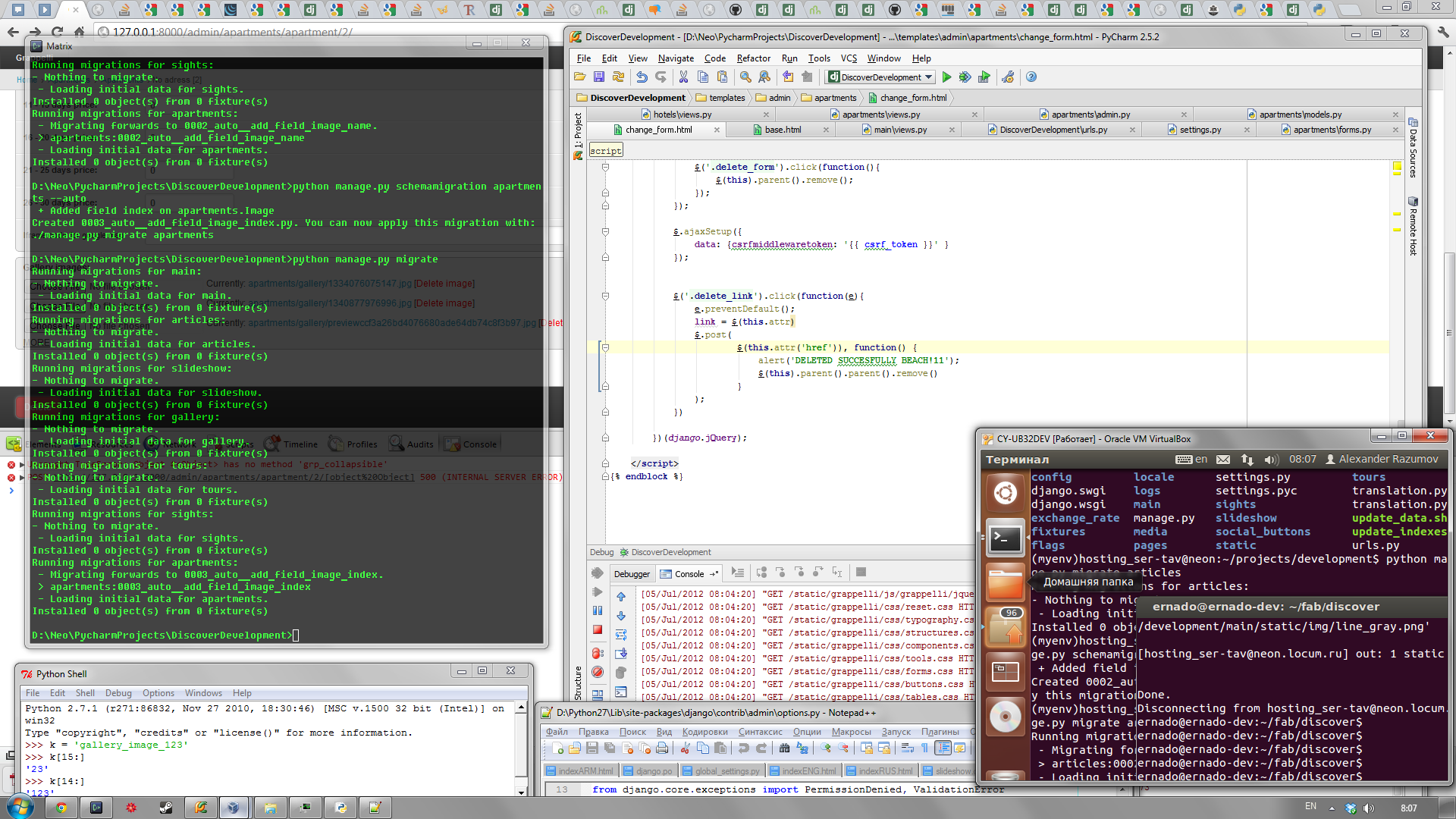Click the Open folder icon in PyCharm toolbar
This screenshot has height=819, width=1456.
tap(580, 77)
